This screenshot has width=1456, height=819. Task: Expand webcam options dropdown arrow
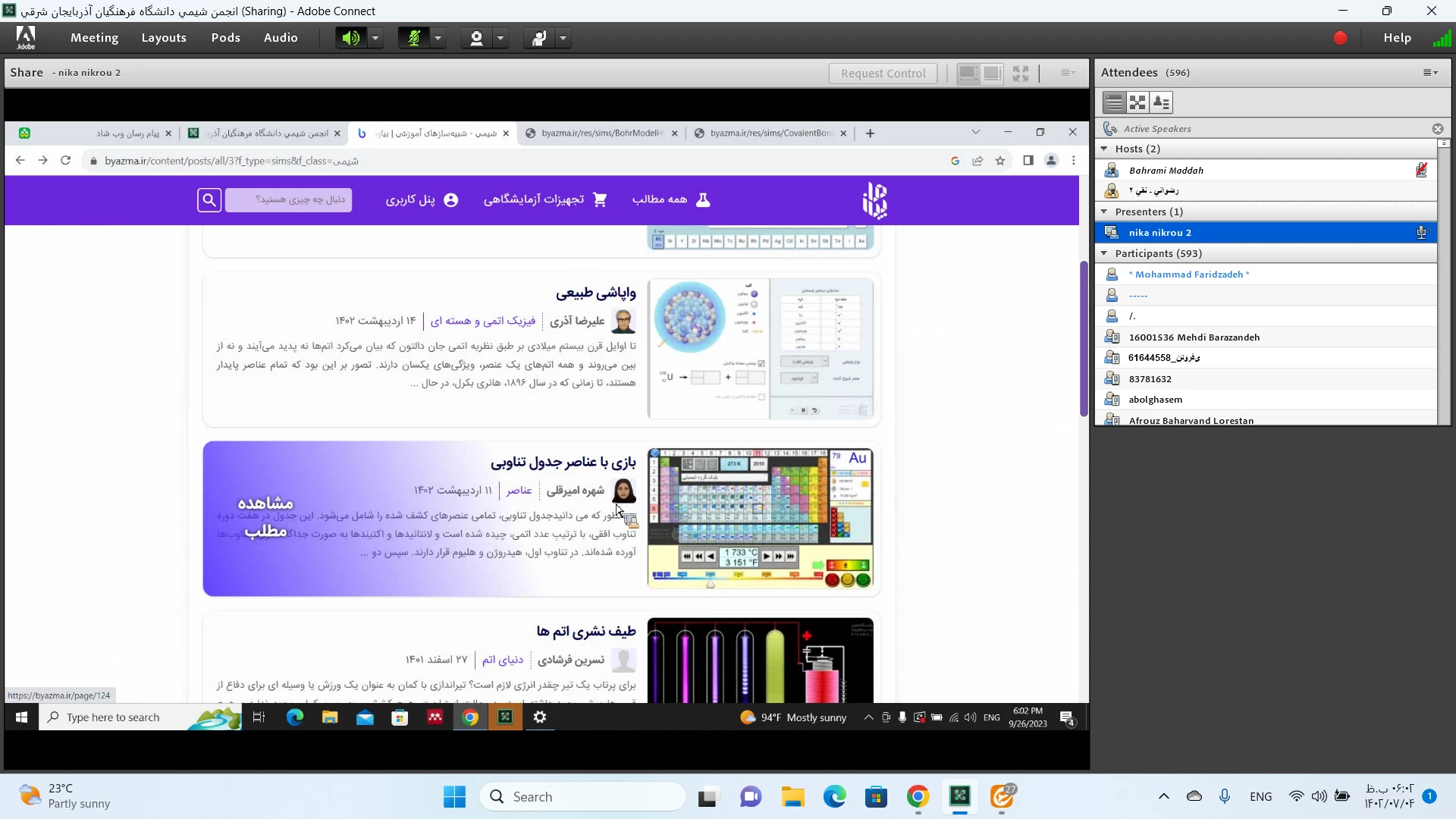[500, 38]
